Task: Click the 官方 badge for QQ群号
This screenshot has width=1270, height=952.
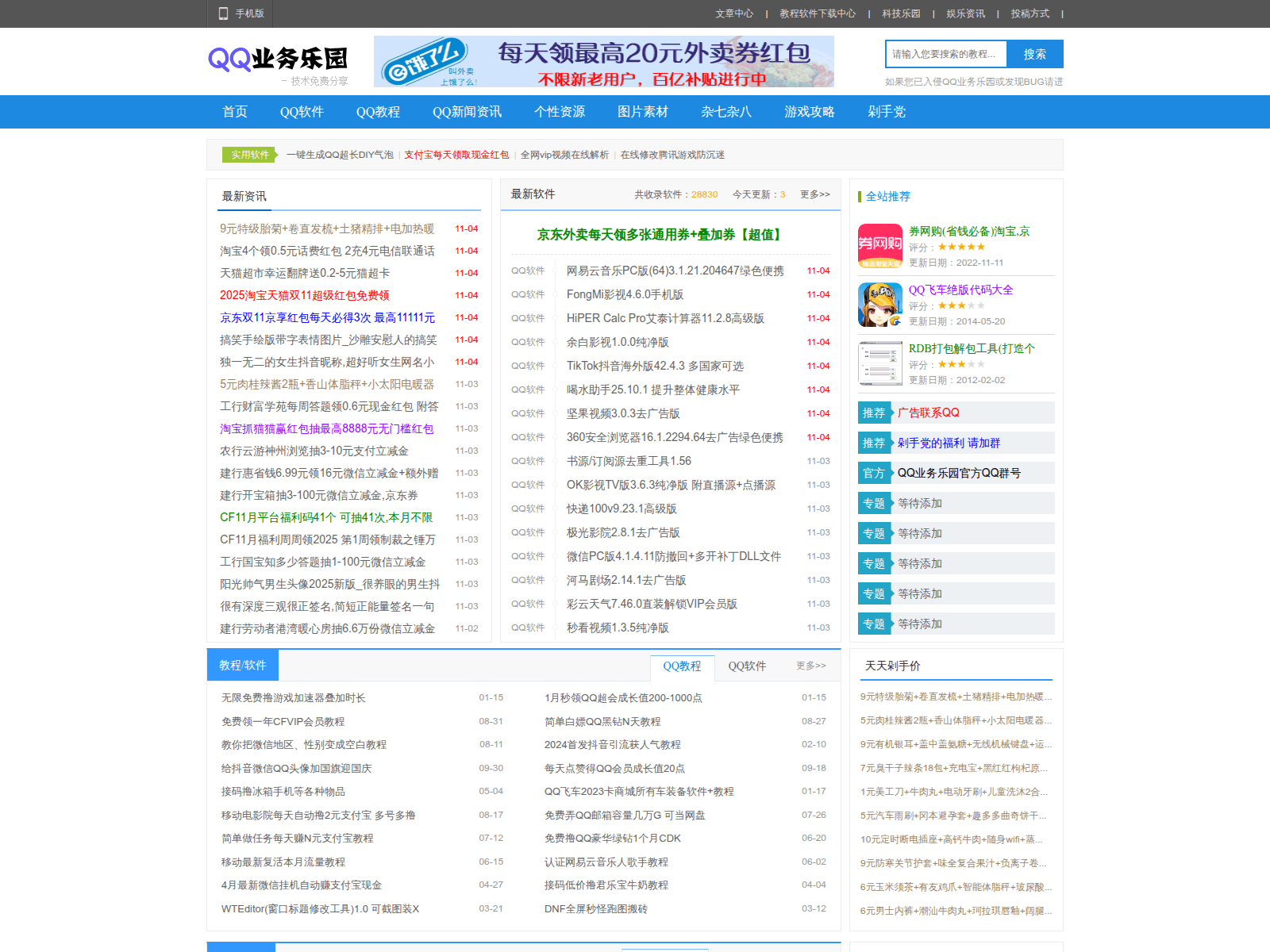Action: (874, 473)
